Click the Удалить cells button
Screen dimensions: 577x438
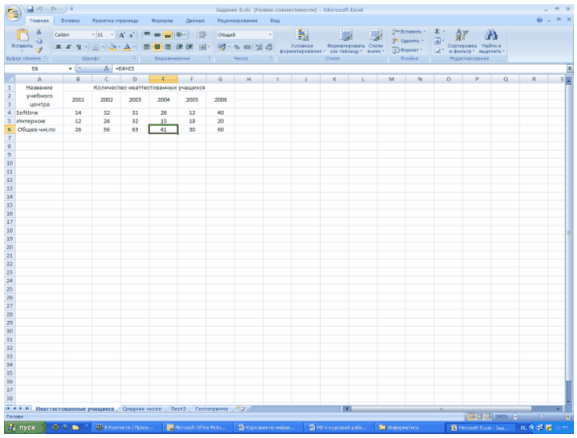(x=409, y=41)
